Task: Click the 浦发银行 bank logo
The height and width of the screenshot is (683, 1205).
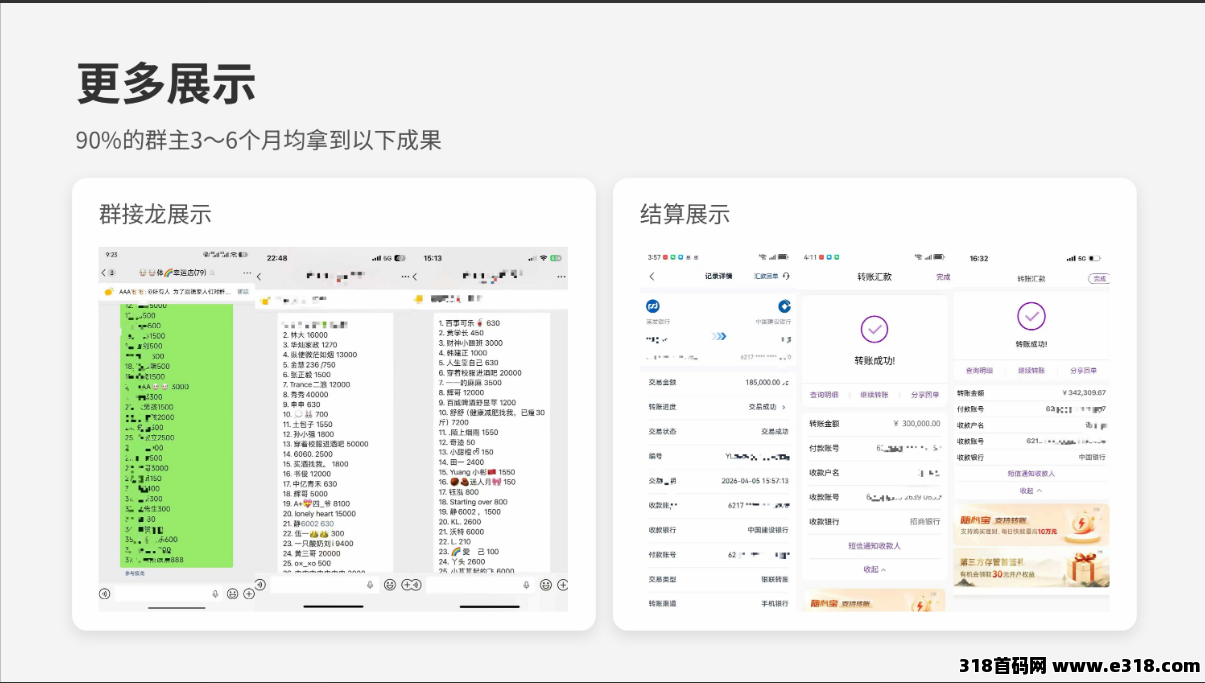Action: pyautogui.click(x=653, y=306)
